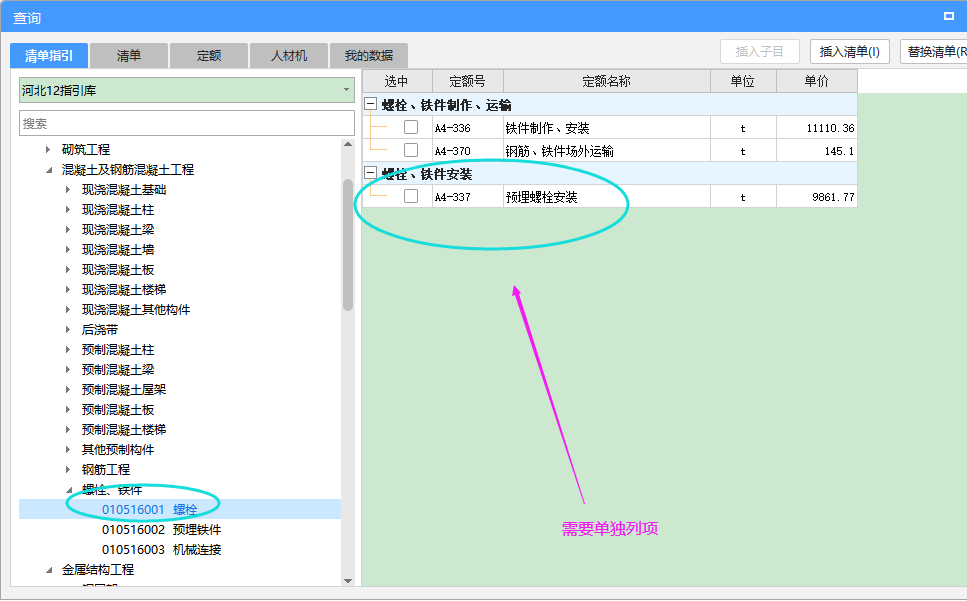Viewport: 967px width, 601px height.
Task: Expand the 现浇混凝土基础 node
Action: [x=68, y=189]
